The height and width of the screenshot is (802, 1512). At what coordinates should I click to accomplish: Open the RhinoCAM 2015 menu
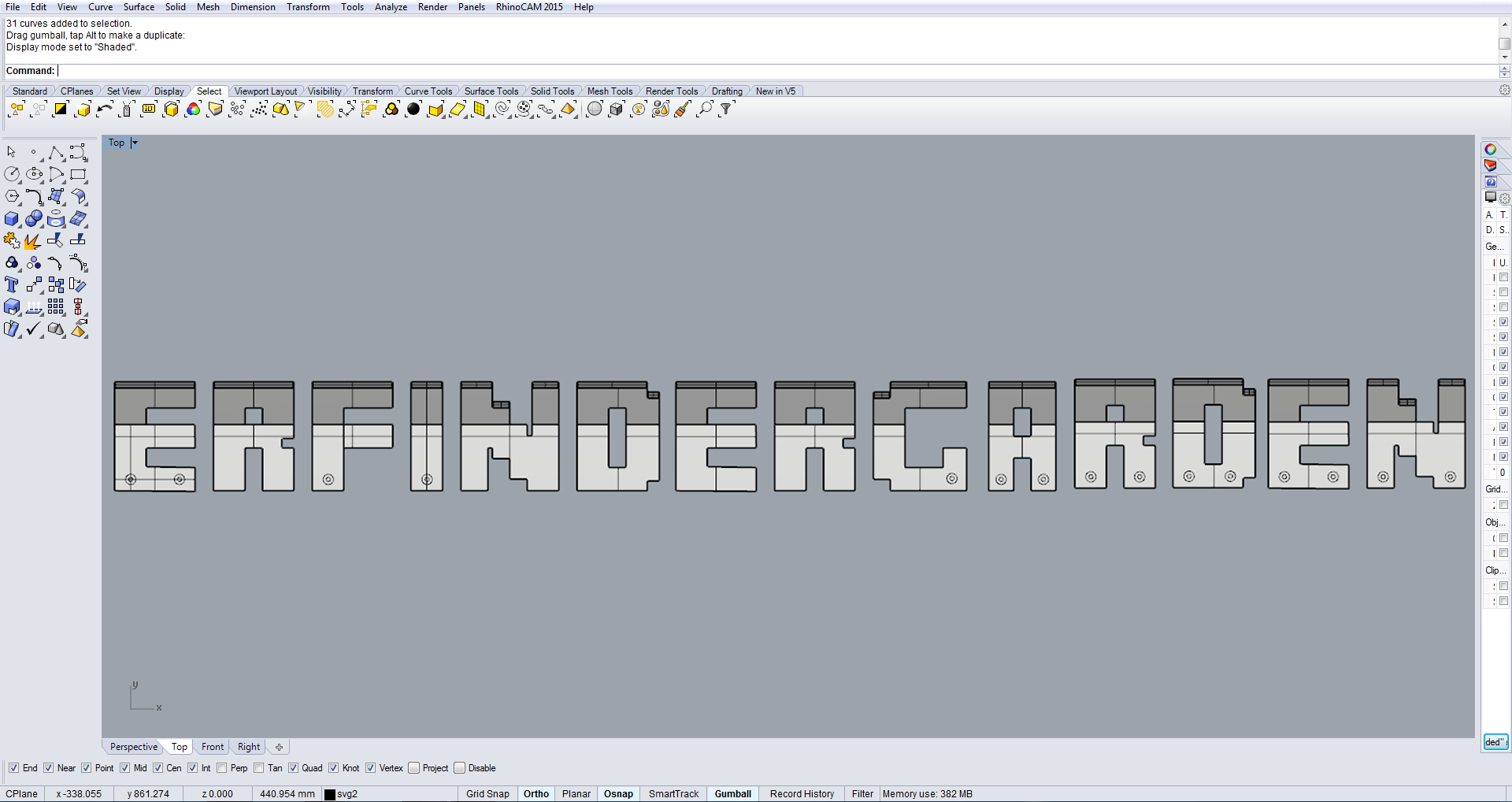pos(529,7)
